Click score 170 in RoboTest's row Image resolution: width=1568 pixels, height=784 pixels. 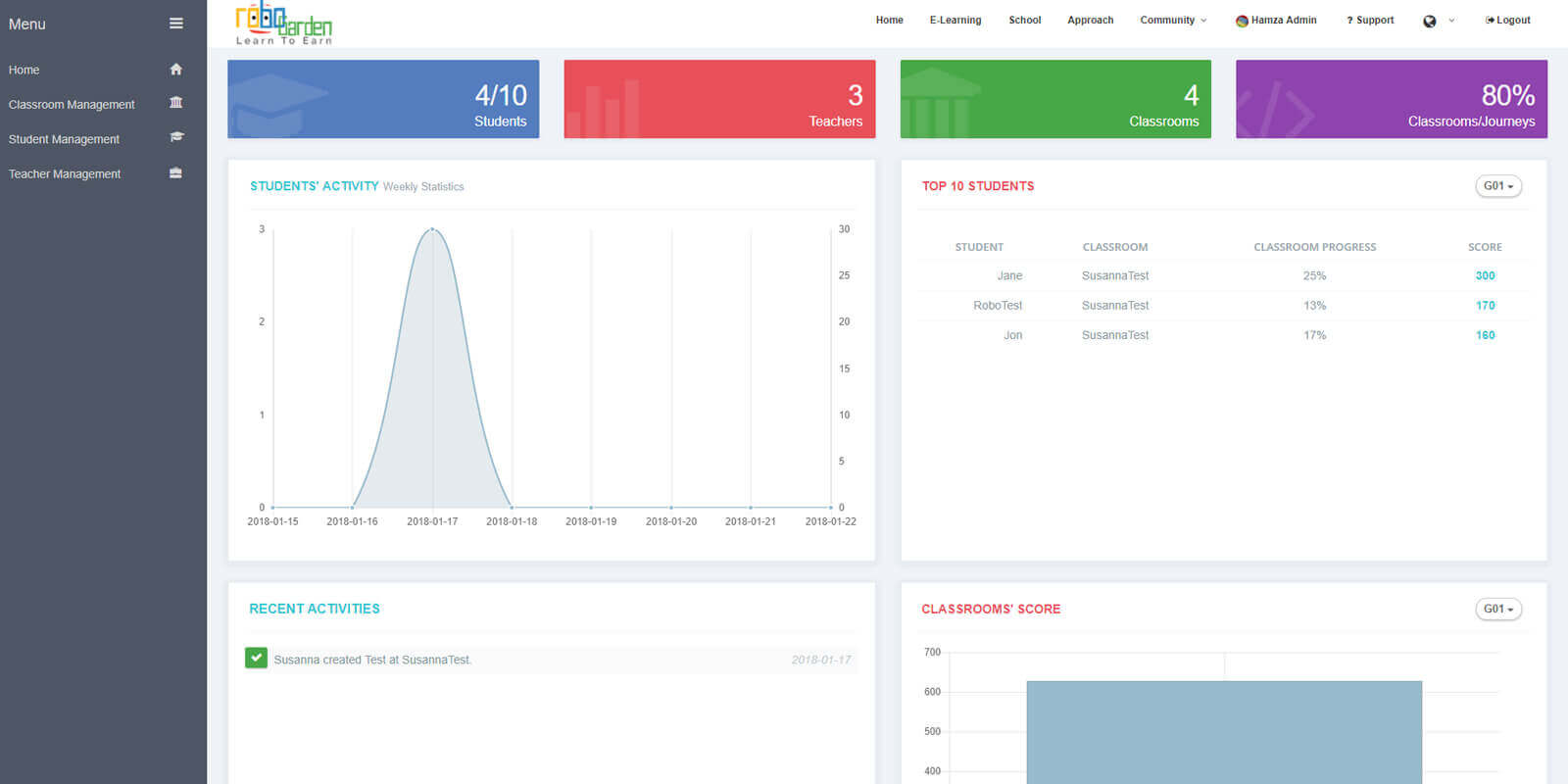(1486, 306)
